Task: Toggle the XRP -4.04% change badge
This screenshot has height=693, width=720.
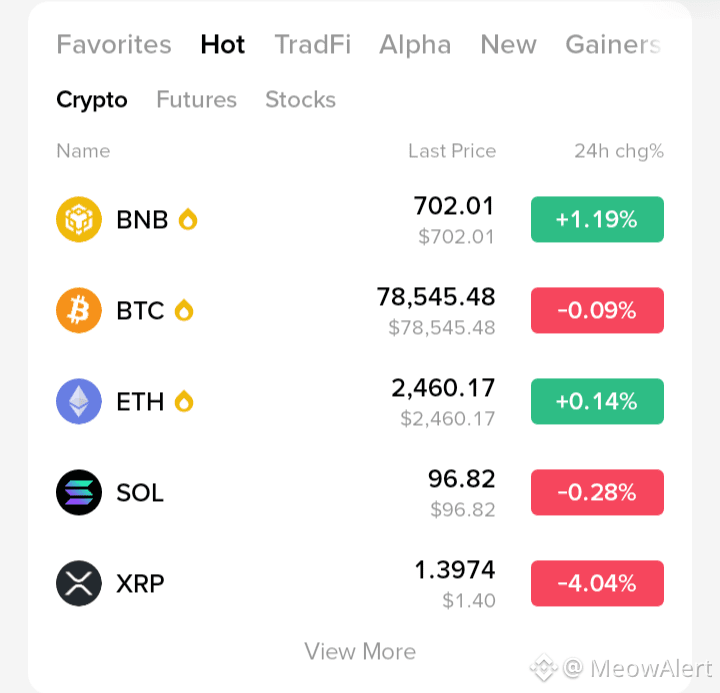Action: [x=597, y=583]
